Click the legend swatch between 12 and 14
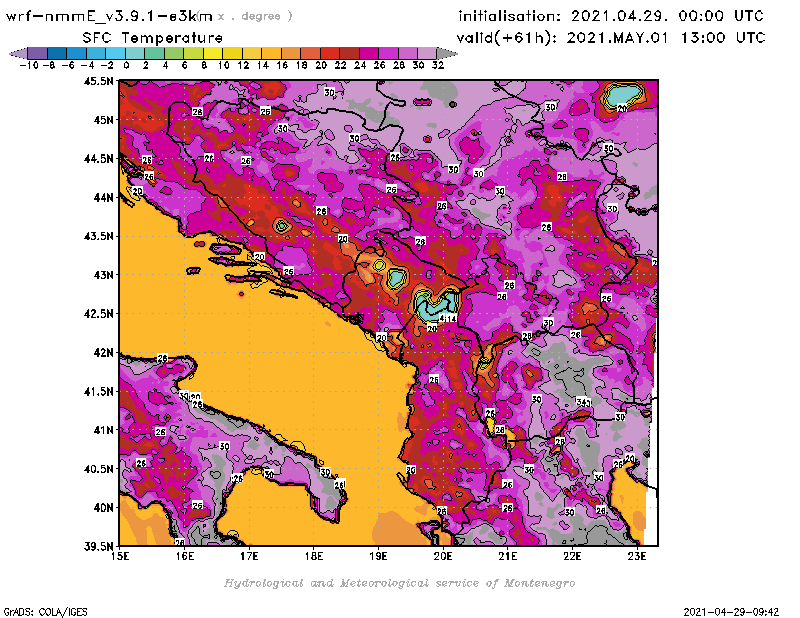800x618 pixels. point(252,53)
